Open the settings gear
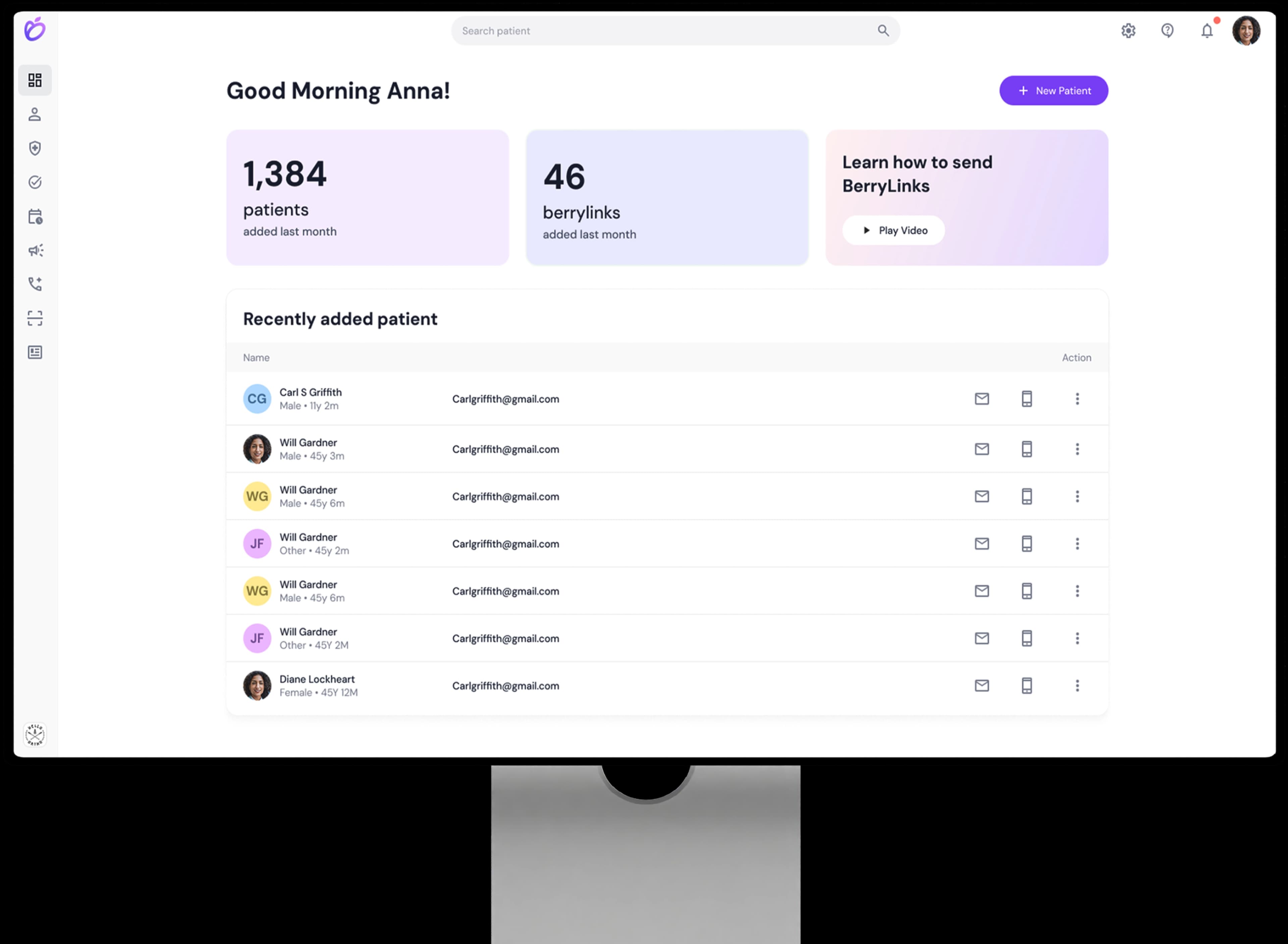1288x944 pixels. (1129, 31)
